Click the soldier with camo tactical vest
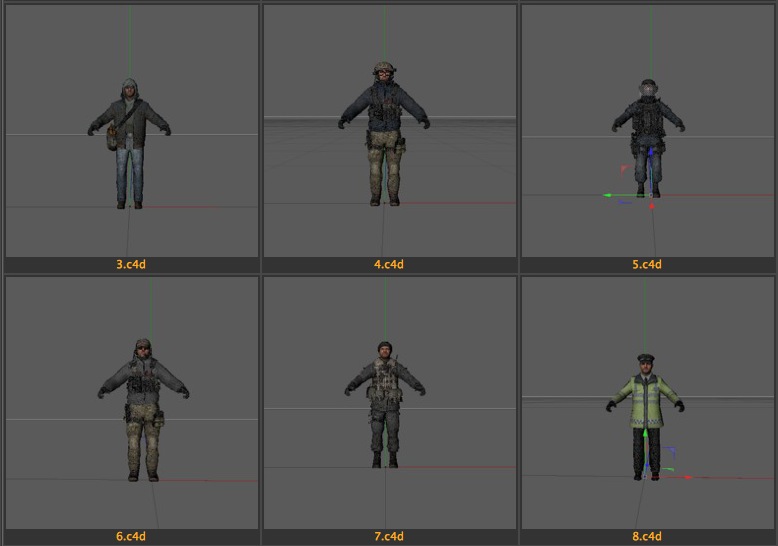This screenshot has width=778, height=546. [x=385, y=400]
